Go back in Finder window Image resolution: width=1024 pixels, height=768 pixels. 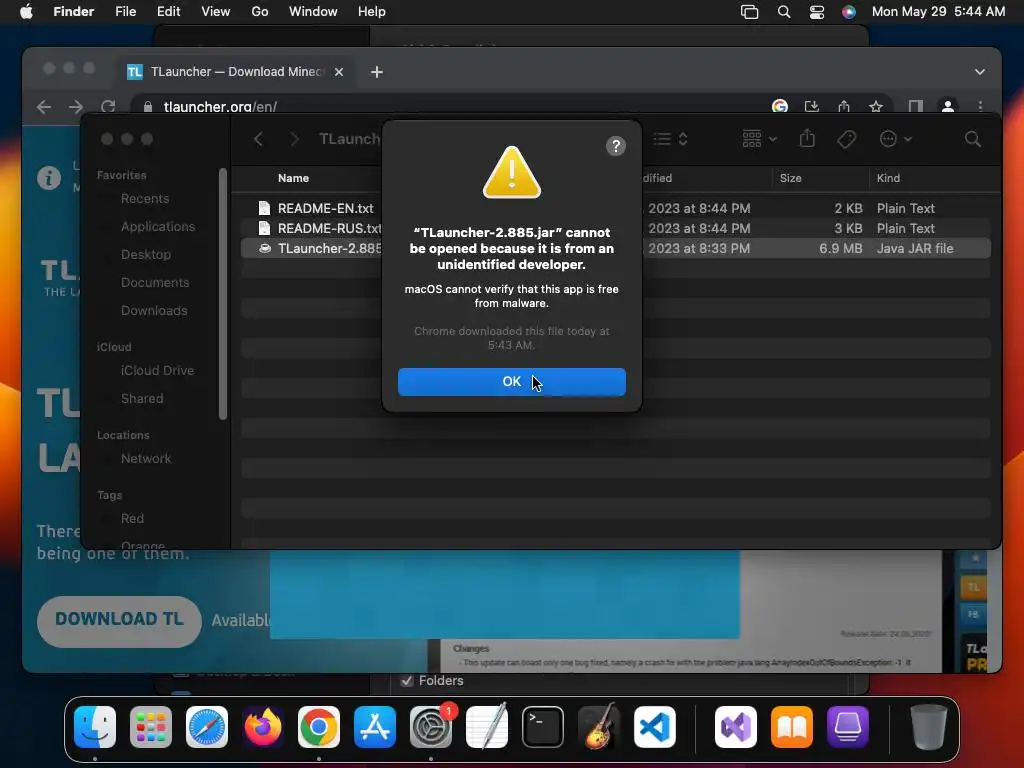click(x=259, y=138)
